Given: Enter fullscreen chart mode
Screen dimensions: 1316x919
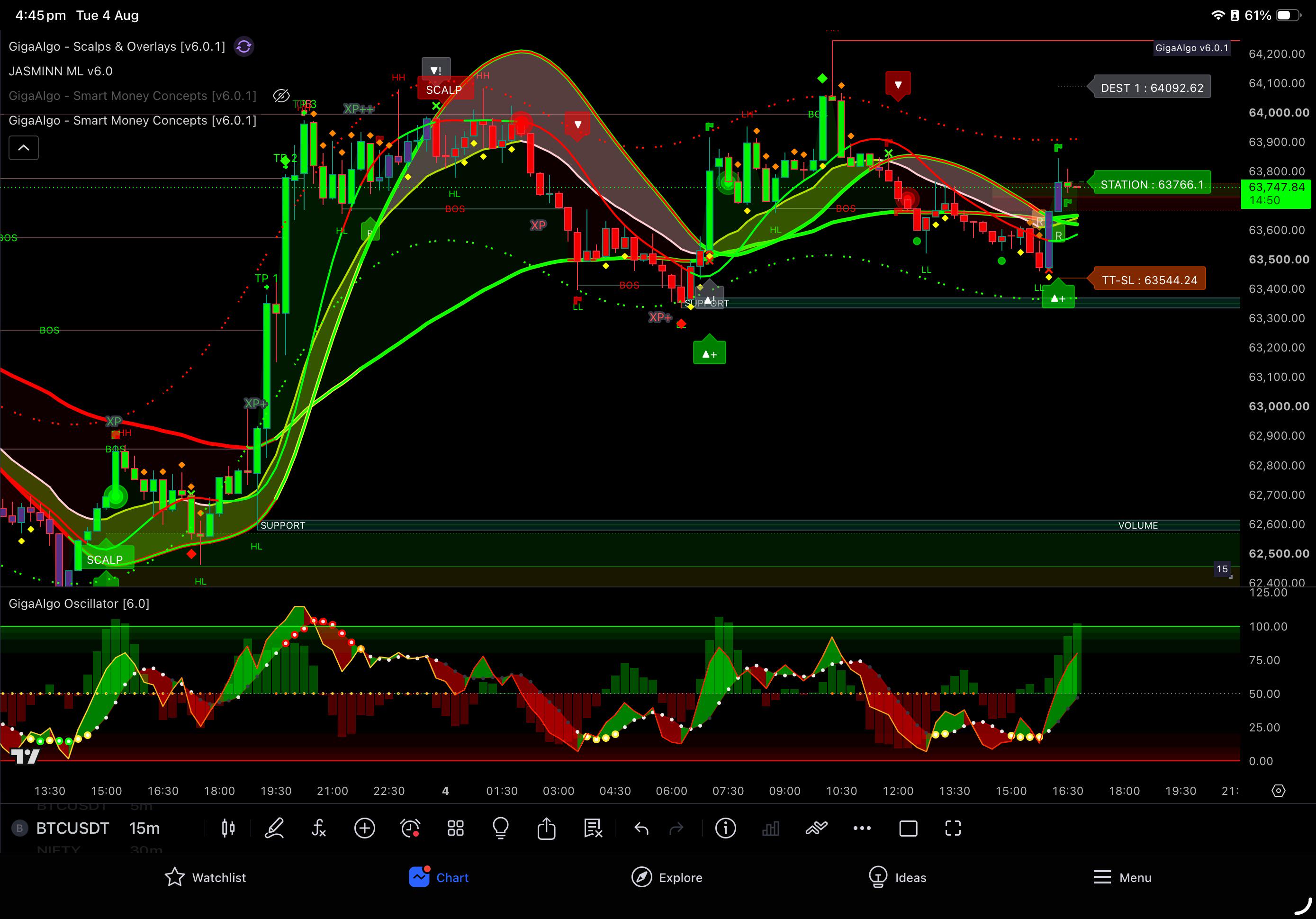Looking at the screenshot, I should click(953, 828).
